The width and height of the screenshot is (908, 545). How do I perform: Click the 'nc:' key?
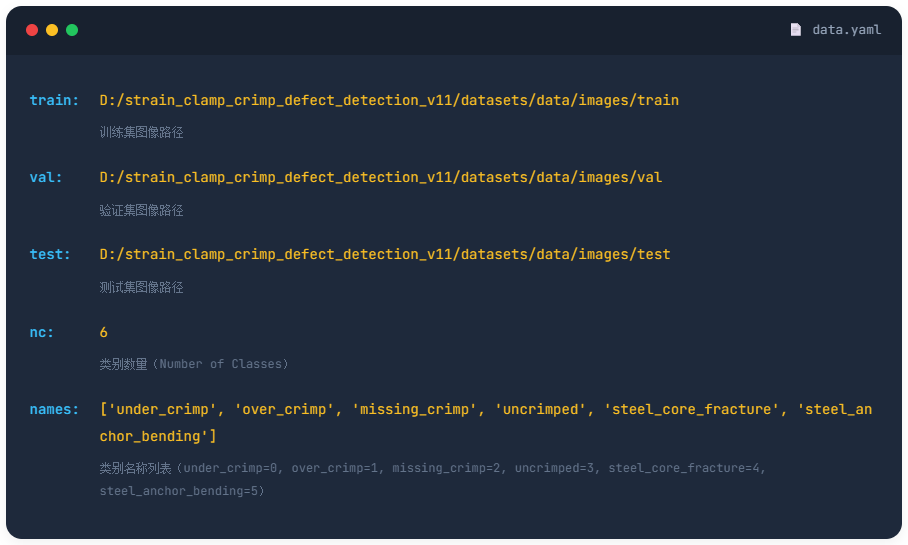pyautogui.click(x=42, y=332)
